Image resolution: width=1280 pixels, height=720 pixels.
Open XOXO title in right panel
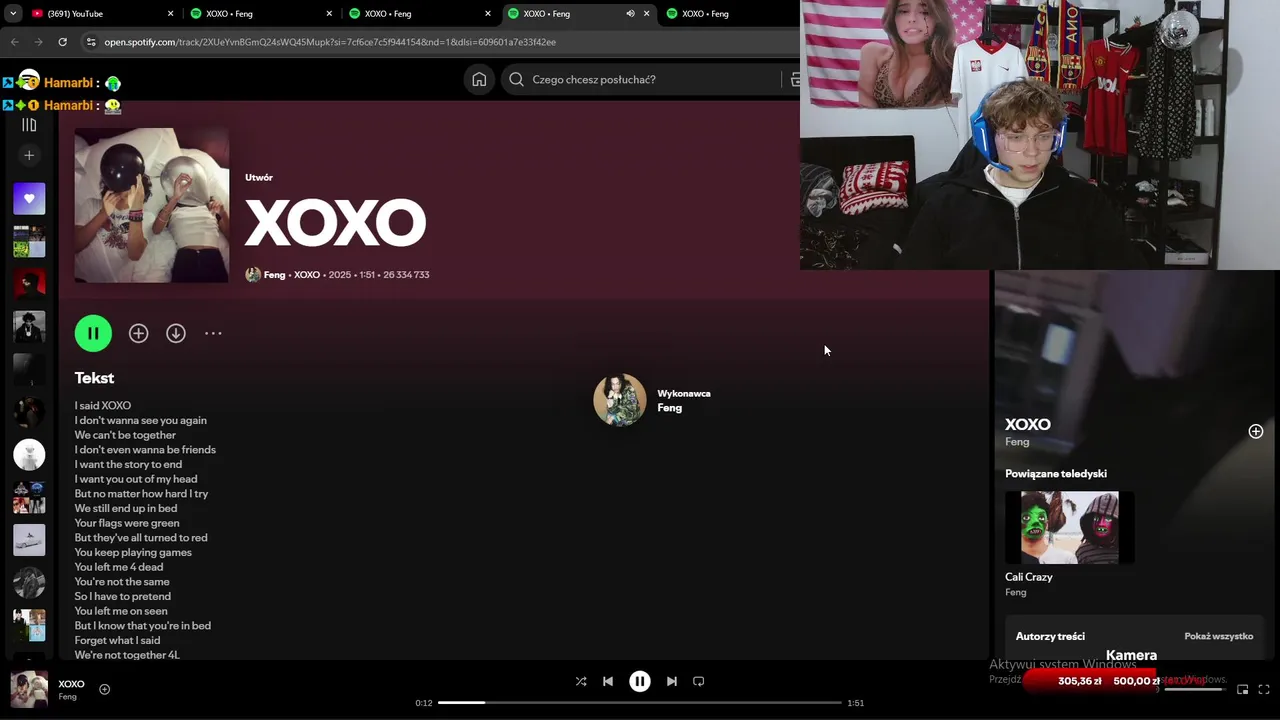click(x=1027, y=425)
